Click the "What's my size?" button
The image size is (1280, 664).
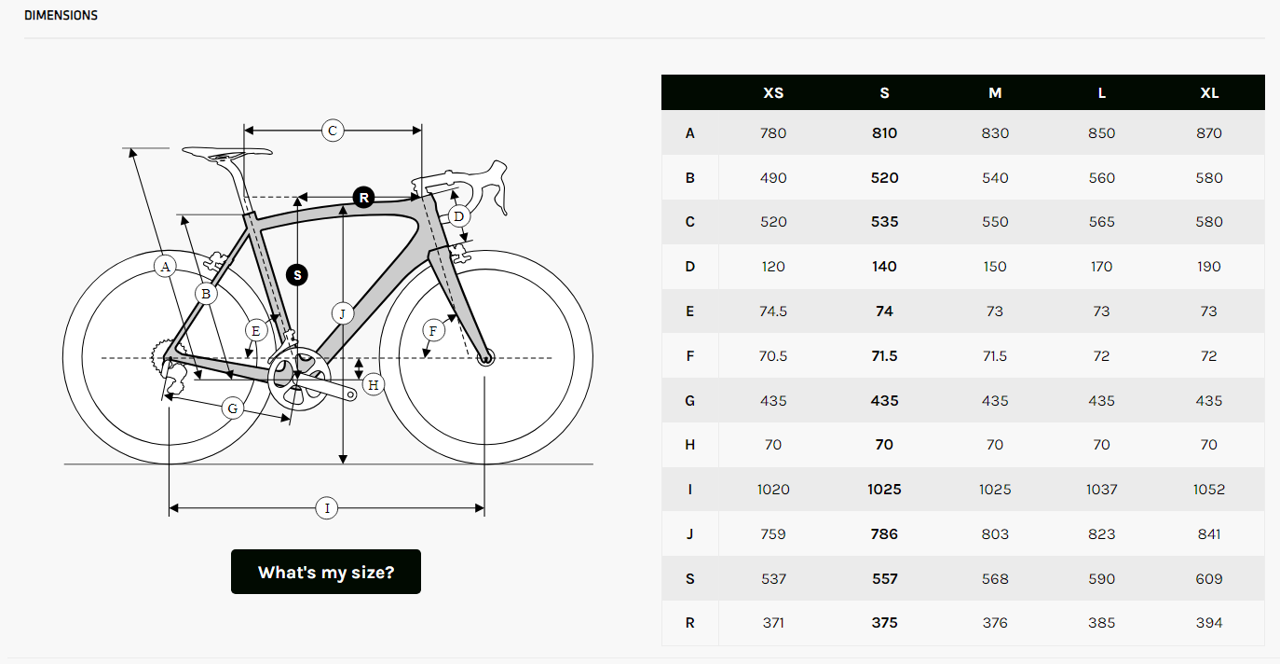(326, 572)
